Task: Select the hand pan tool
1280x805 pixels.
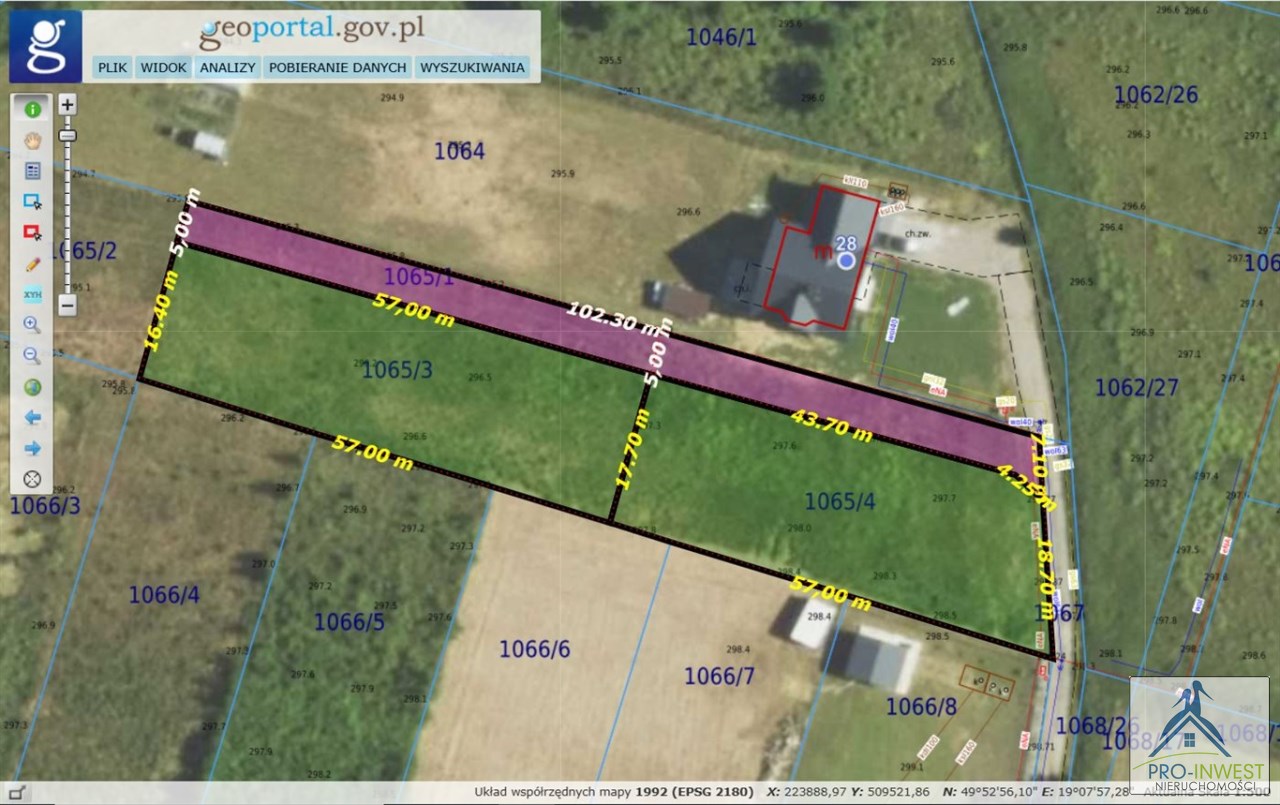Action: click(32, 140)
